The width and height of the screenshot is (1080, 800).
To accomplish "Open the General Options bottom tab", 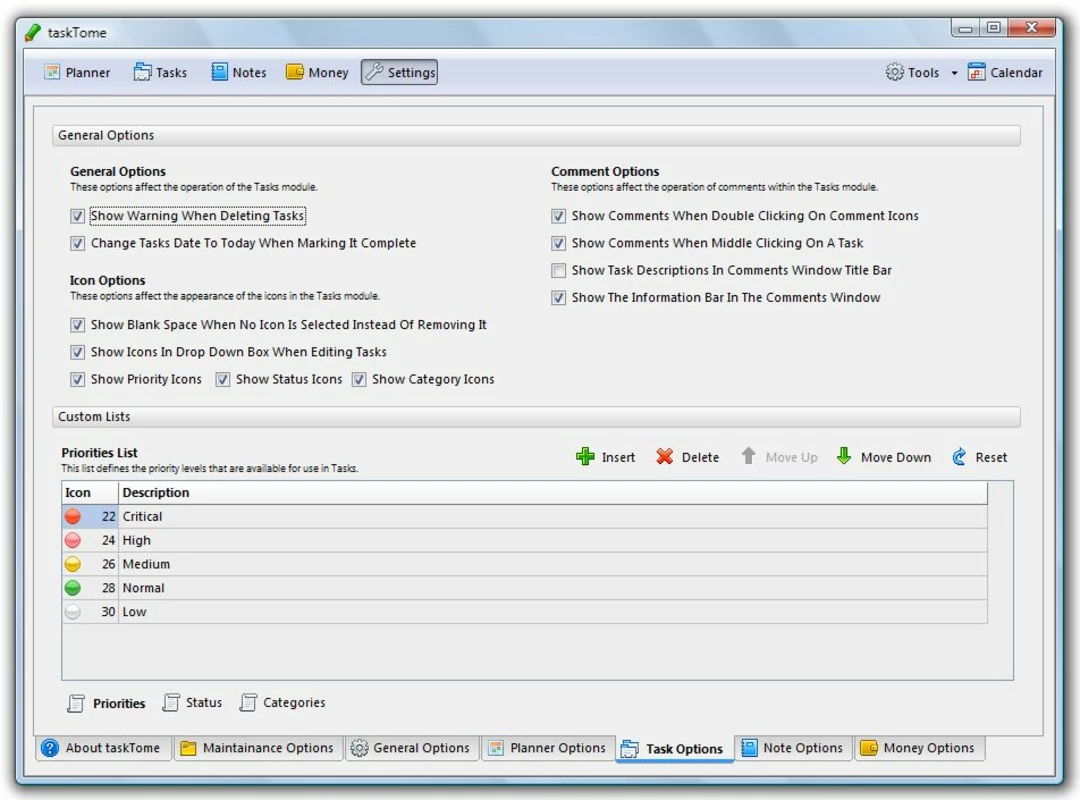I will 411,748.
